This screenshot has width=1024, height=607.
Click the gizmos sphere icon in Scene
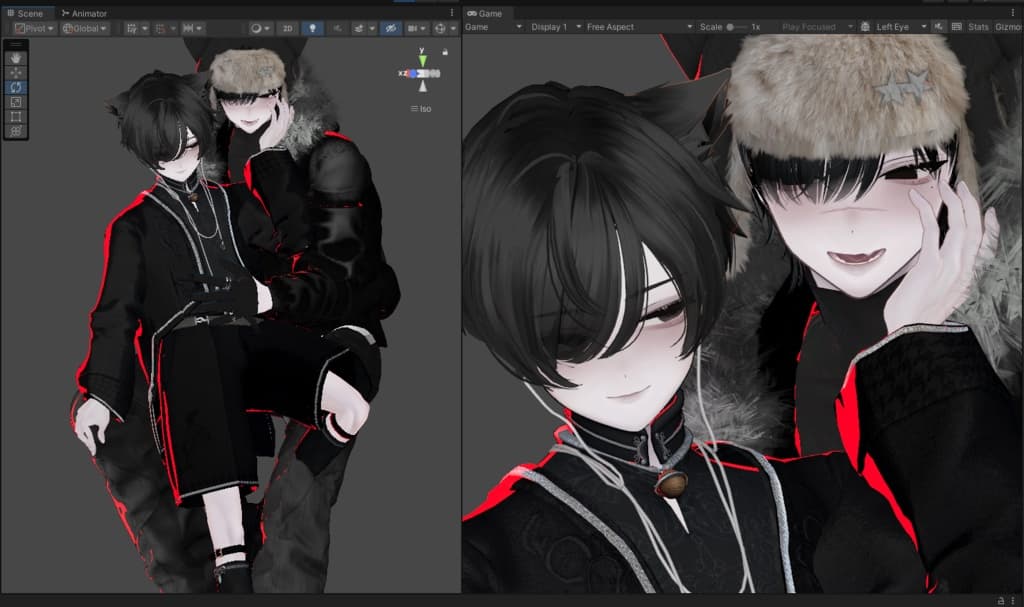tap(440, 28)
